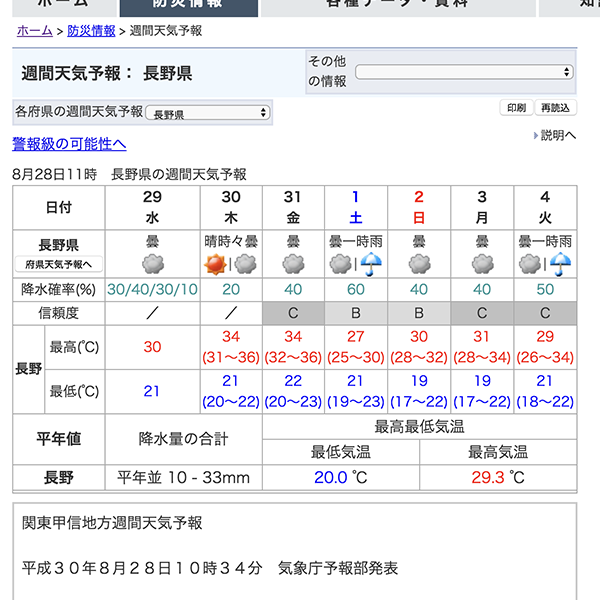Click the cloudy icon for Monday the 3rd
Viewport: 600px width, 600px height.
(482, 264)
